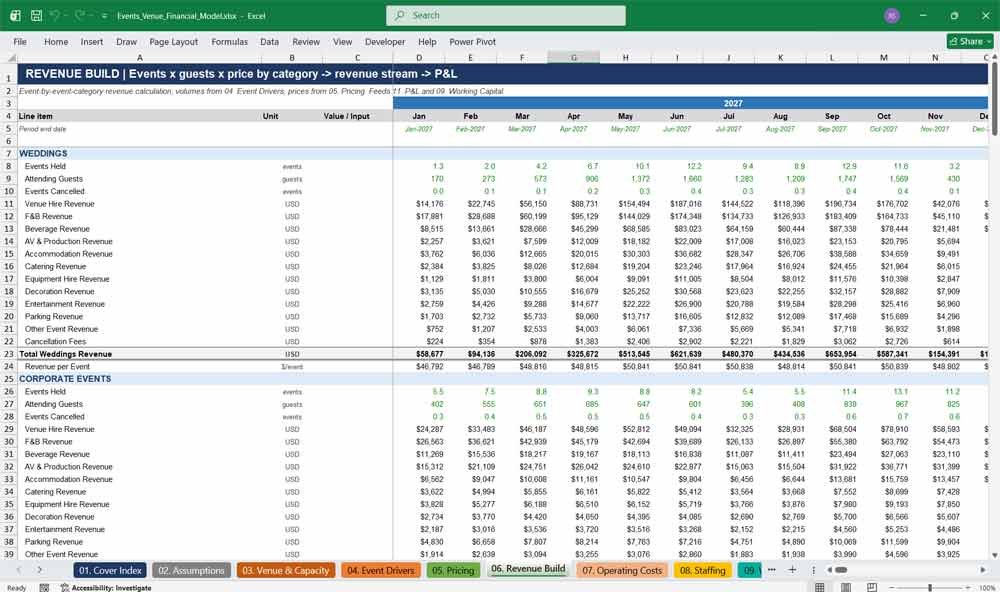Switch to the Home ribbon tab
Screen dimensions: 1000x592
[56, 41]
